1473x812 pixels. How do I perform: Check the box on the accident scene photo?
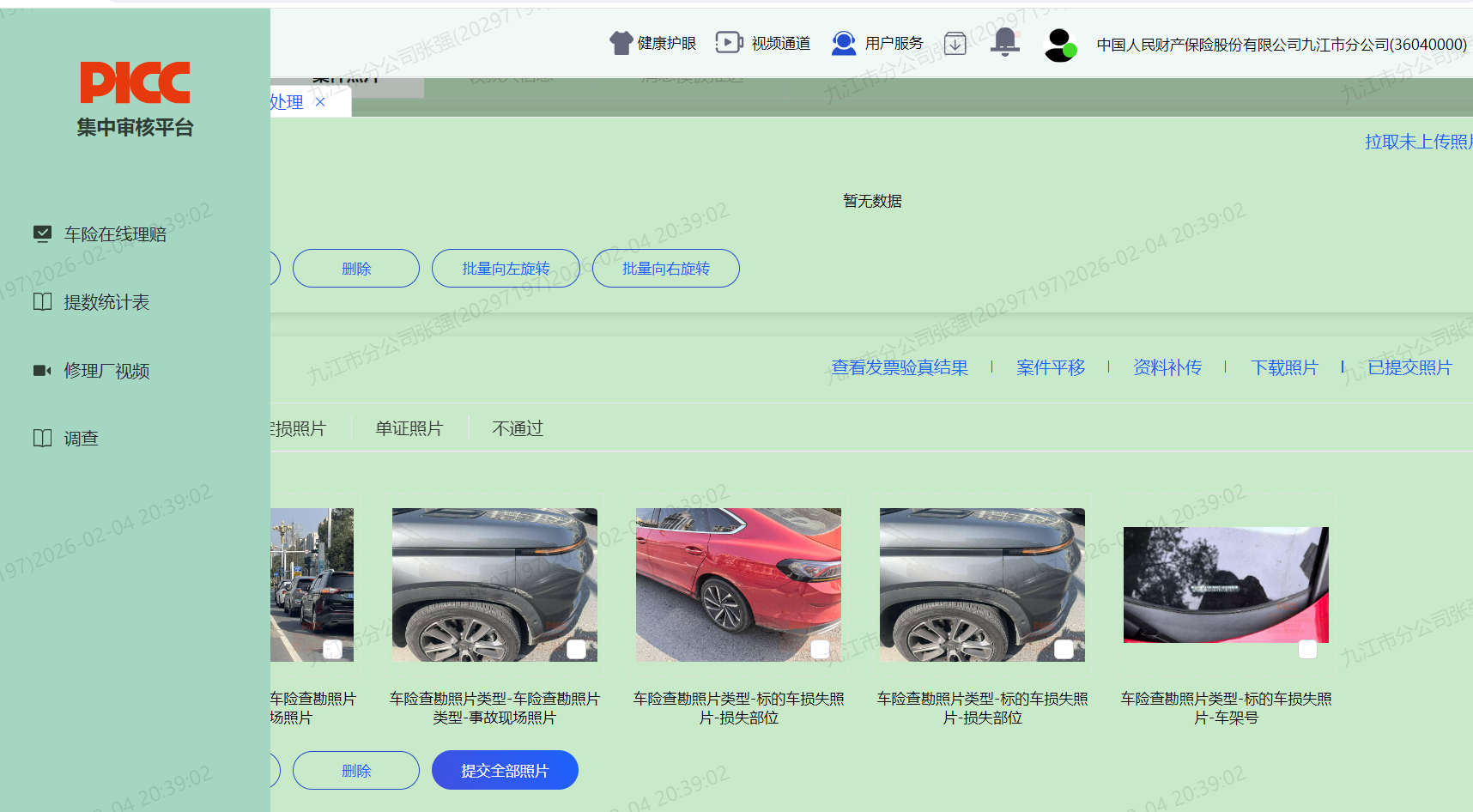coord(576,650)
